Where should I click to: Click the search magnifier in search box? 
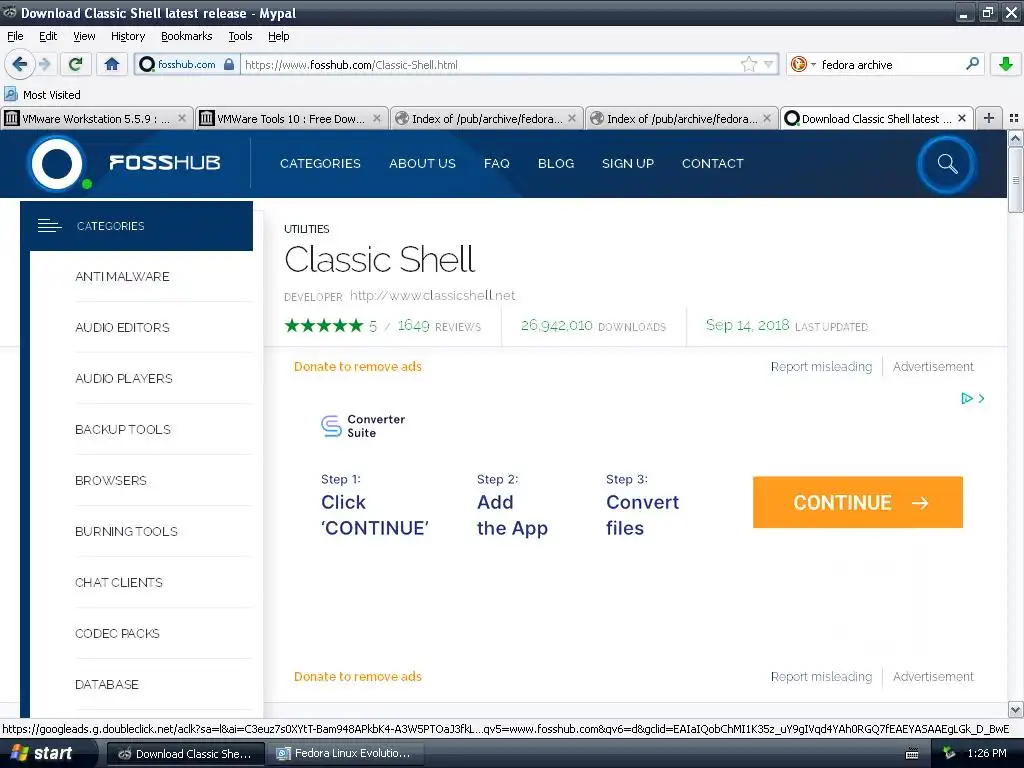[972, 64]
